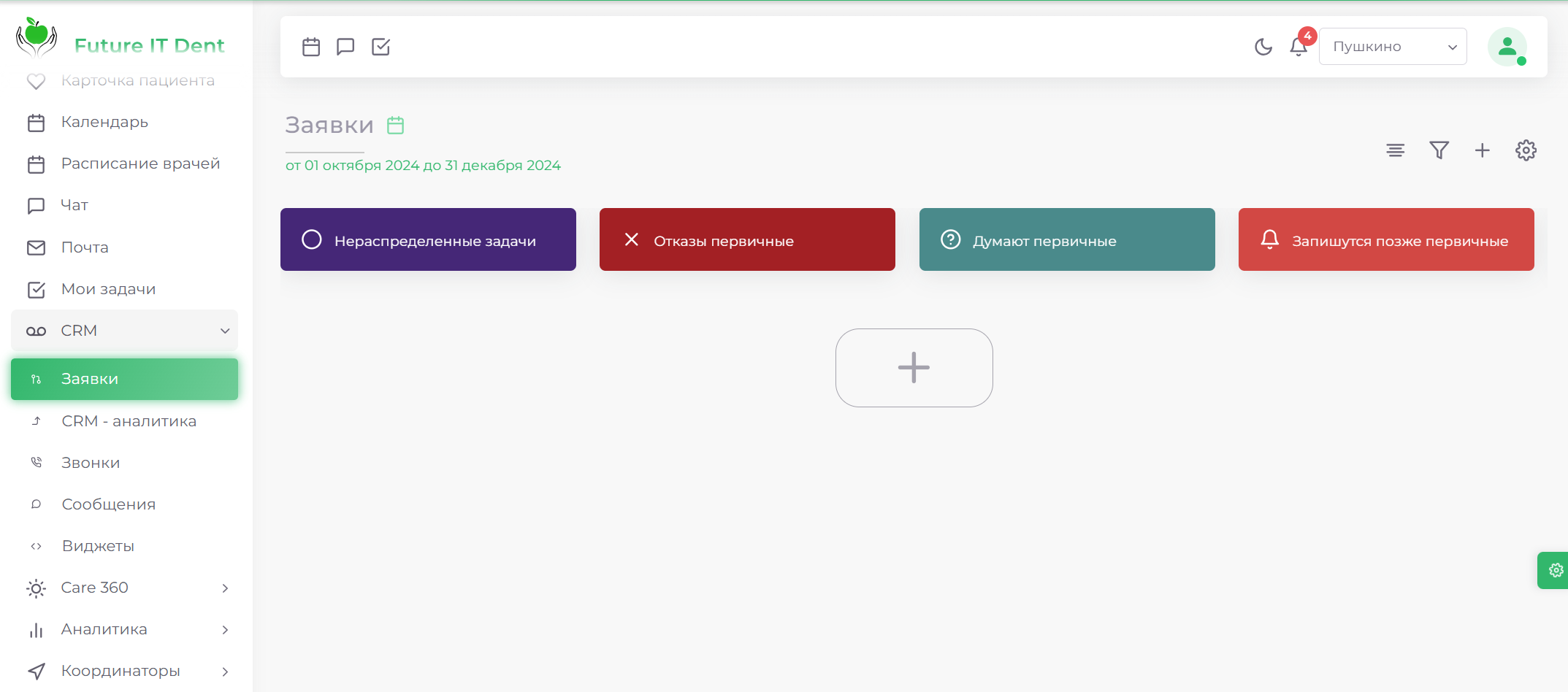
Task: Click the question icon on Думают первичные
Action: 951,239
